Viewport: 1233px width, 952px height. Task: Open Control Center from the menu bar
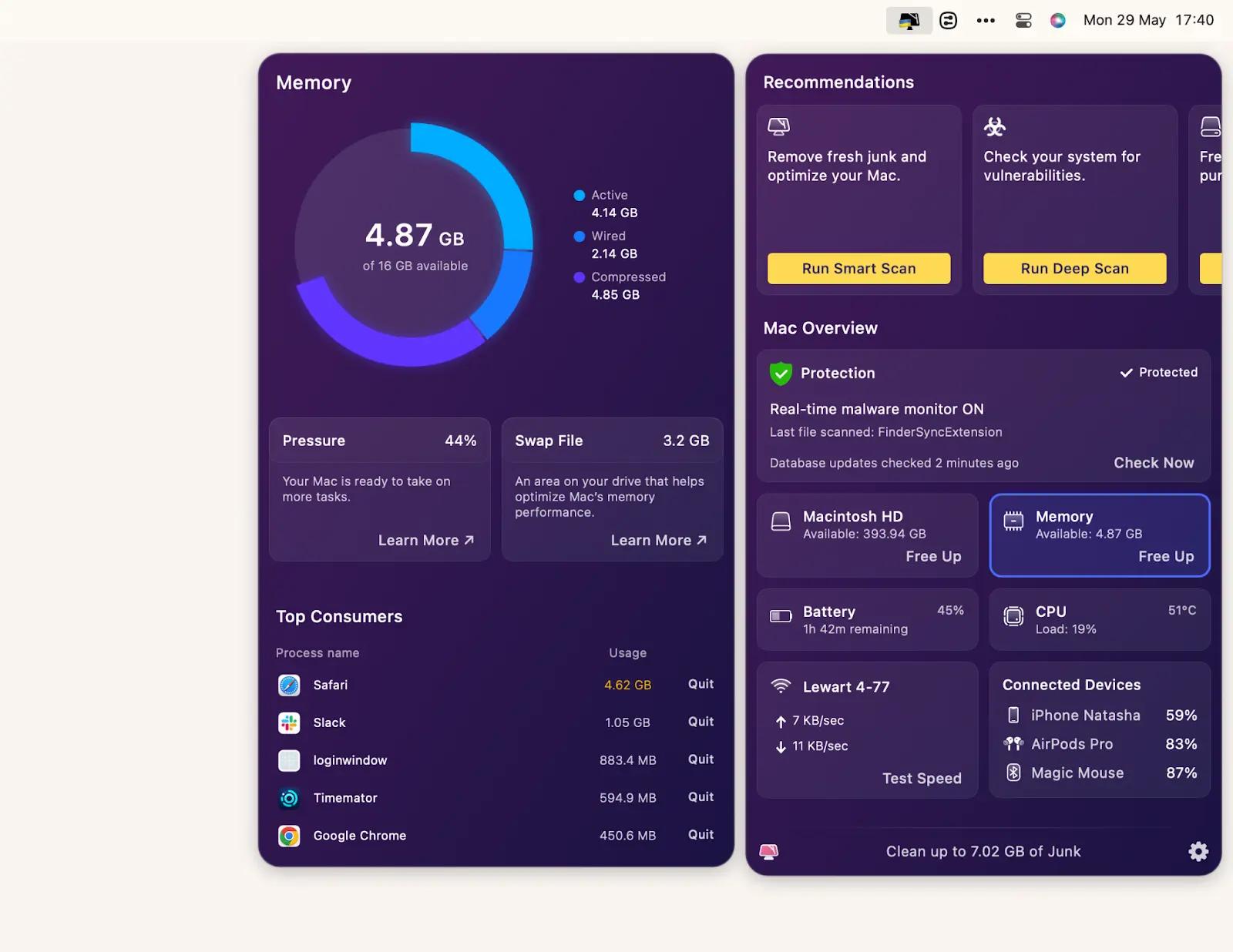(x=1023, y=20)
